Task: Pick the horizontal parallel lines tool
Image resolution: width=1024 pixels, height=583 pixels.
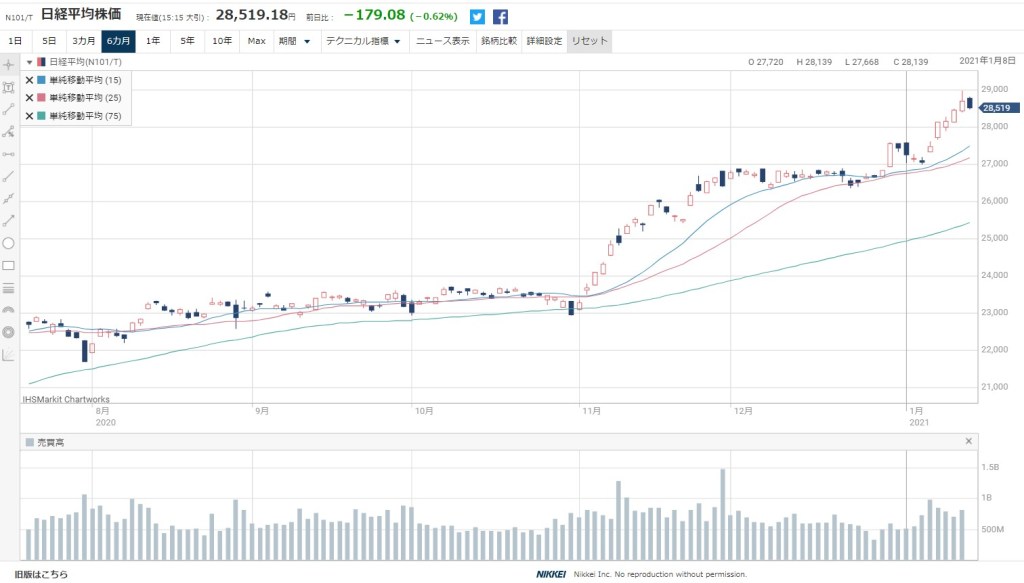Action: 9,288
